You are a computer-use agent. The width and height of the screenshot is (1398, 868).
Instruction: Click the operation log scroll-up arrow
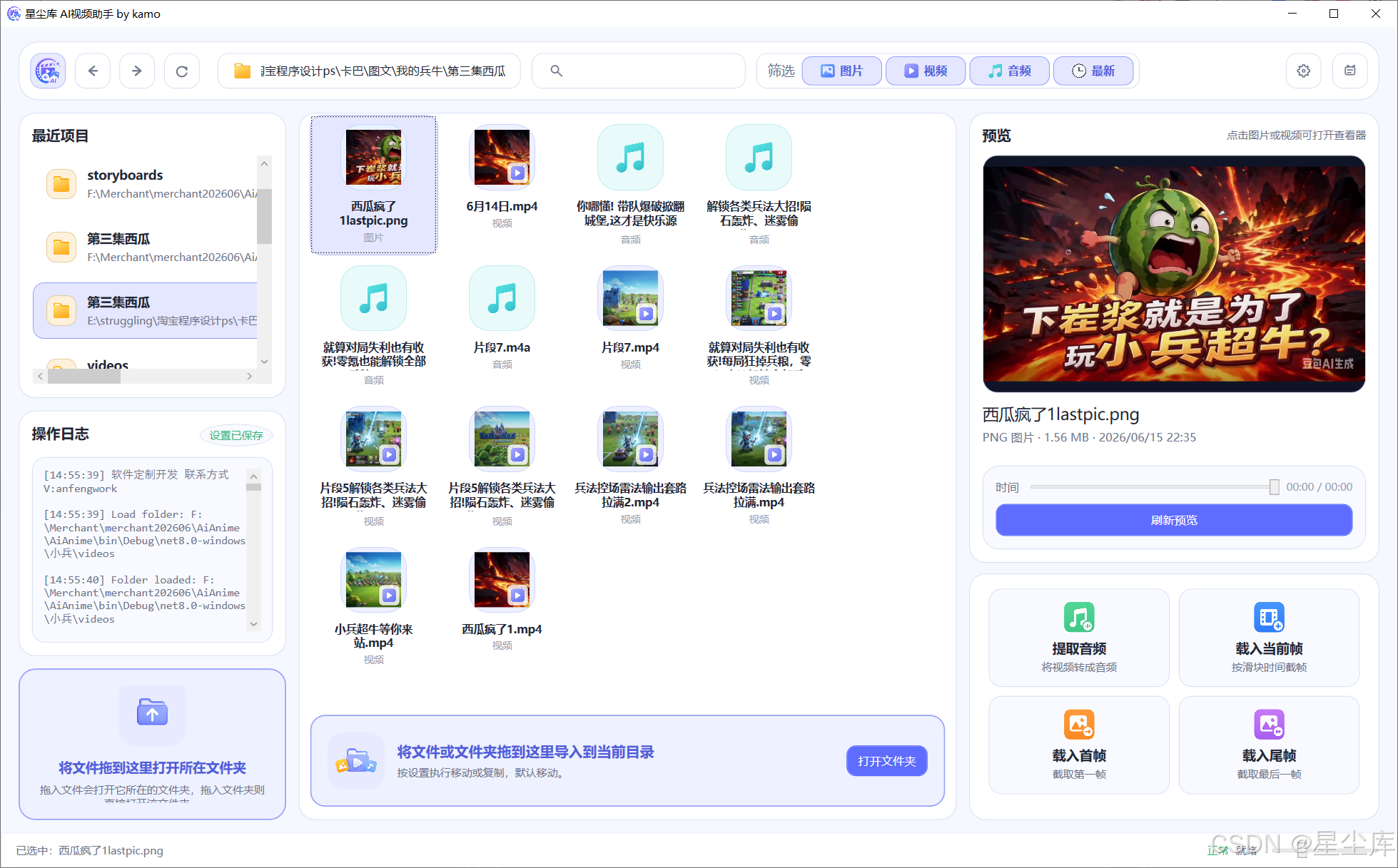[x=253, y=476]
